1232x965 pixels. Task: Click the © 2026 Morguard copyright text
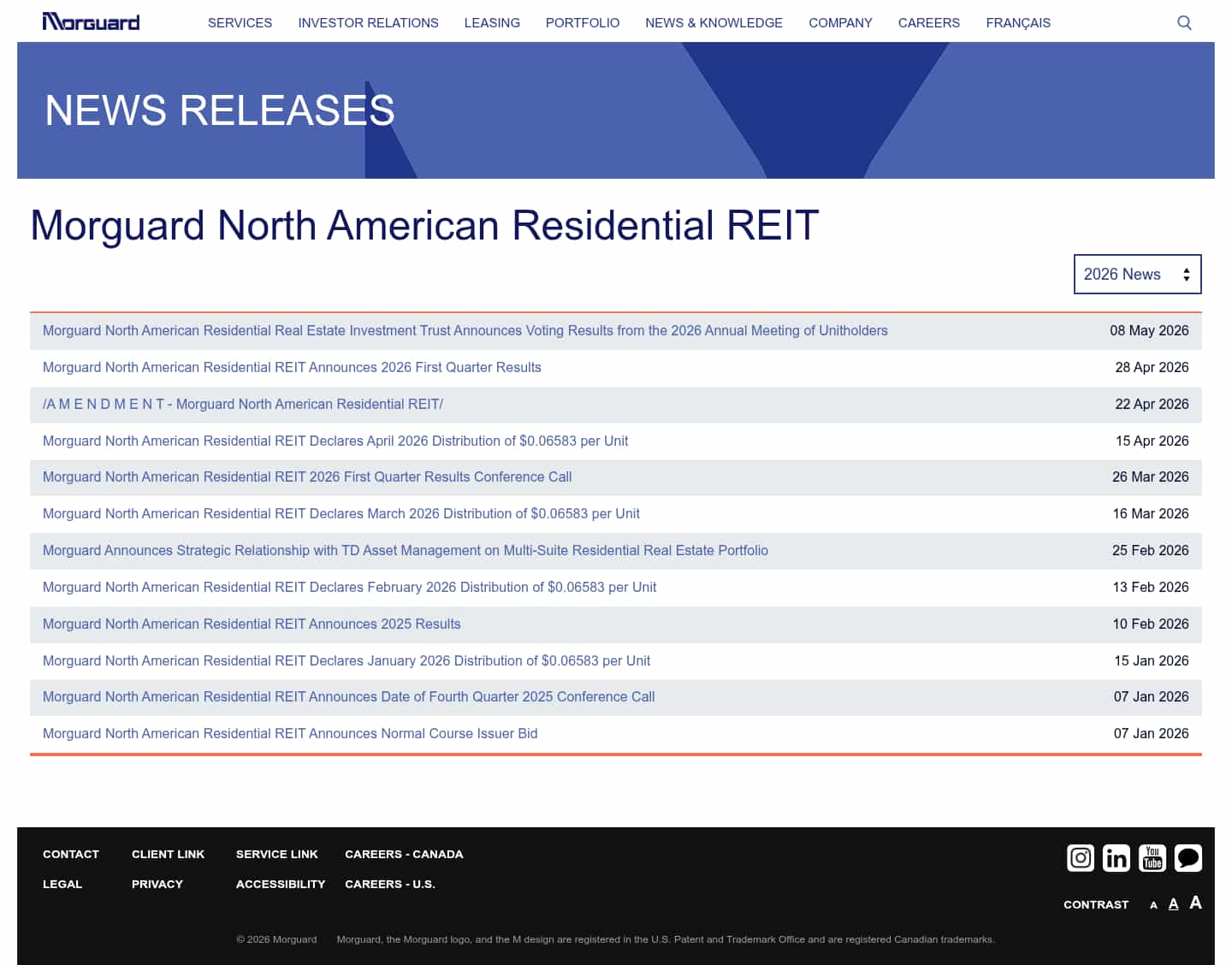click(276, 939)
